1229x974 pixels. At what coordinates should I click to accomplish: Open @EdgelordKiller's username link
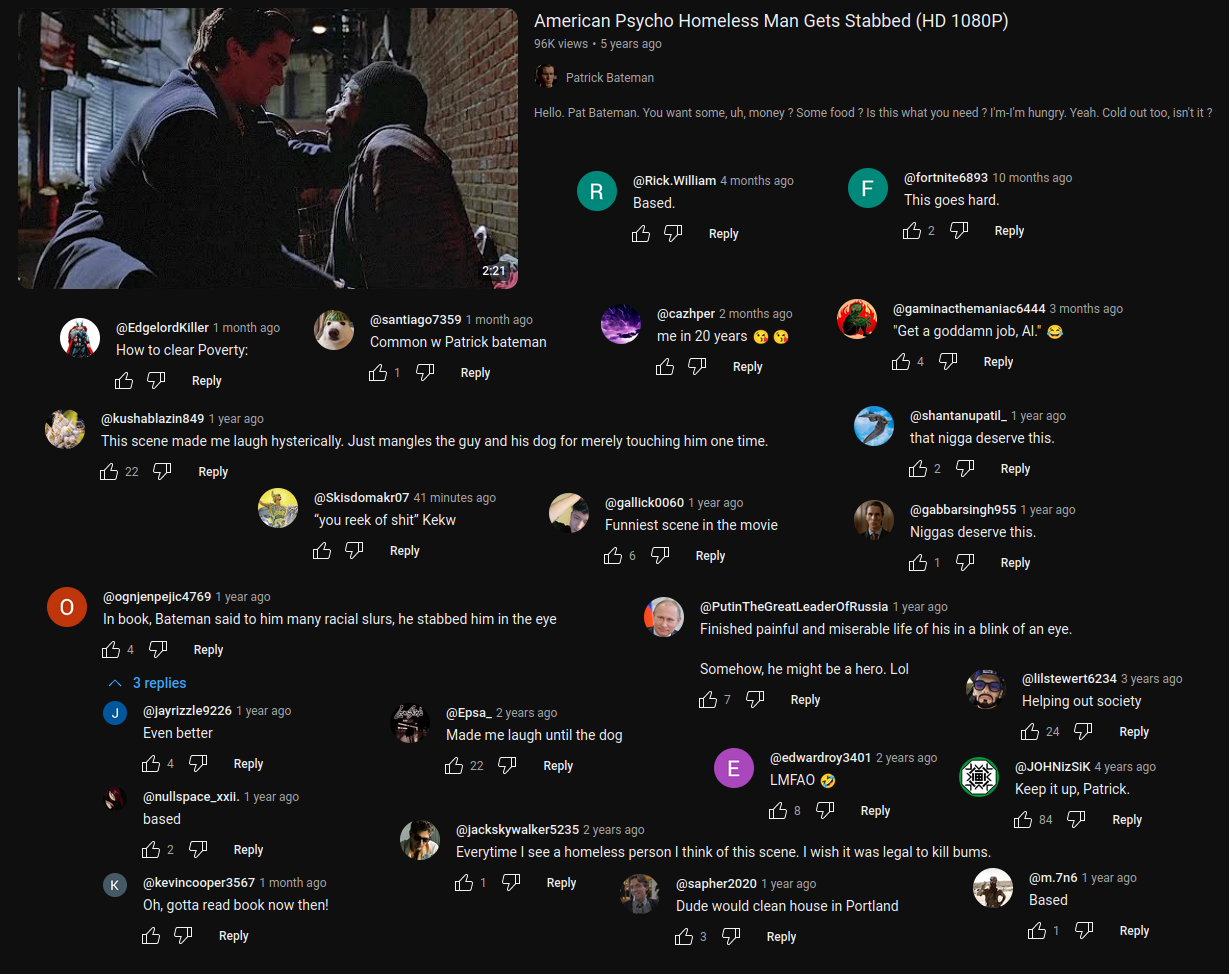[163, 328]
